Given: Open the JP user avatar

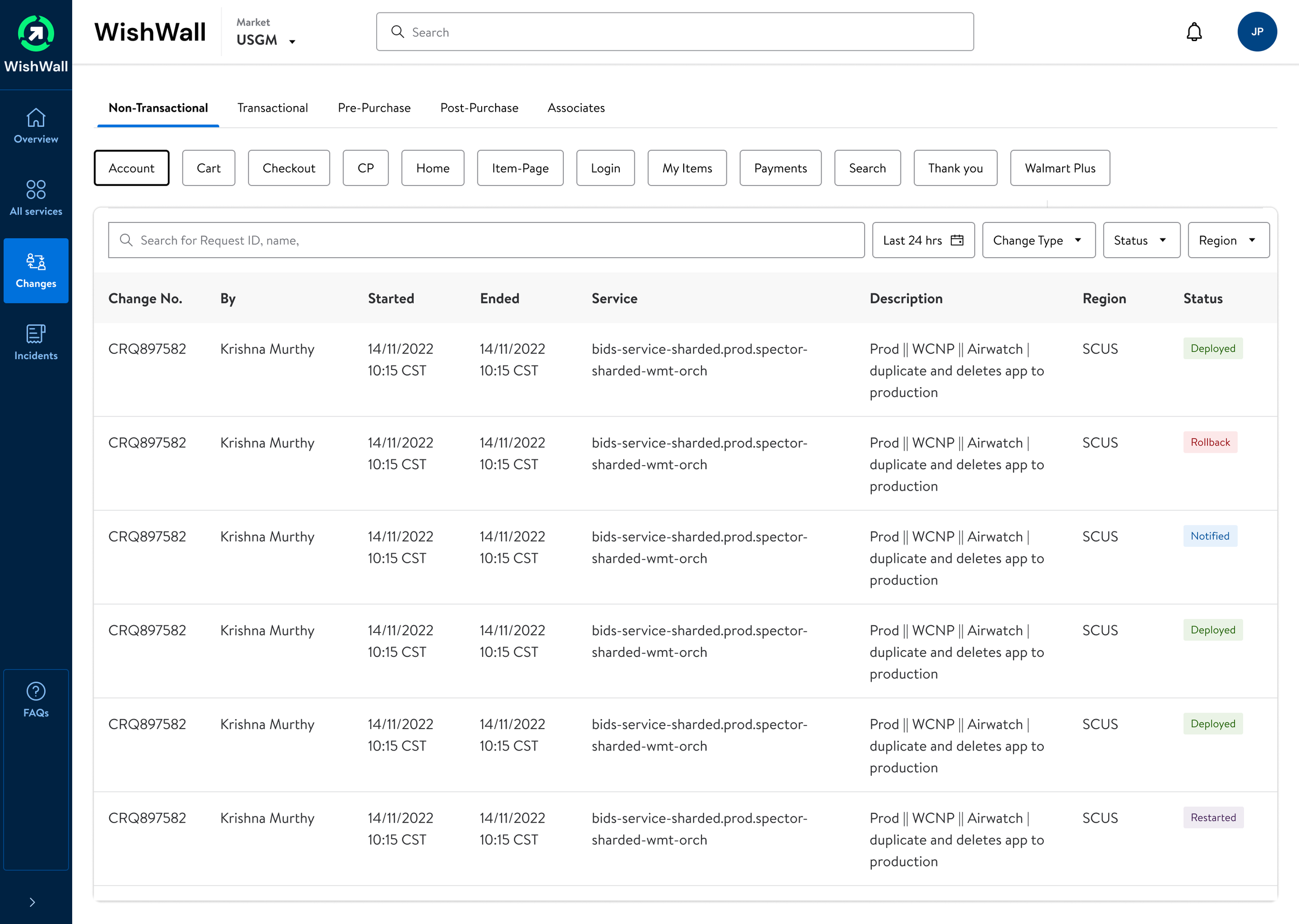Looking at the screenshot, I should click(1256, 32).
